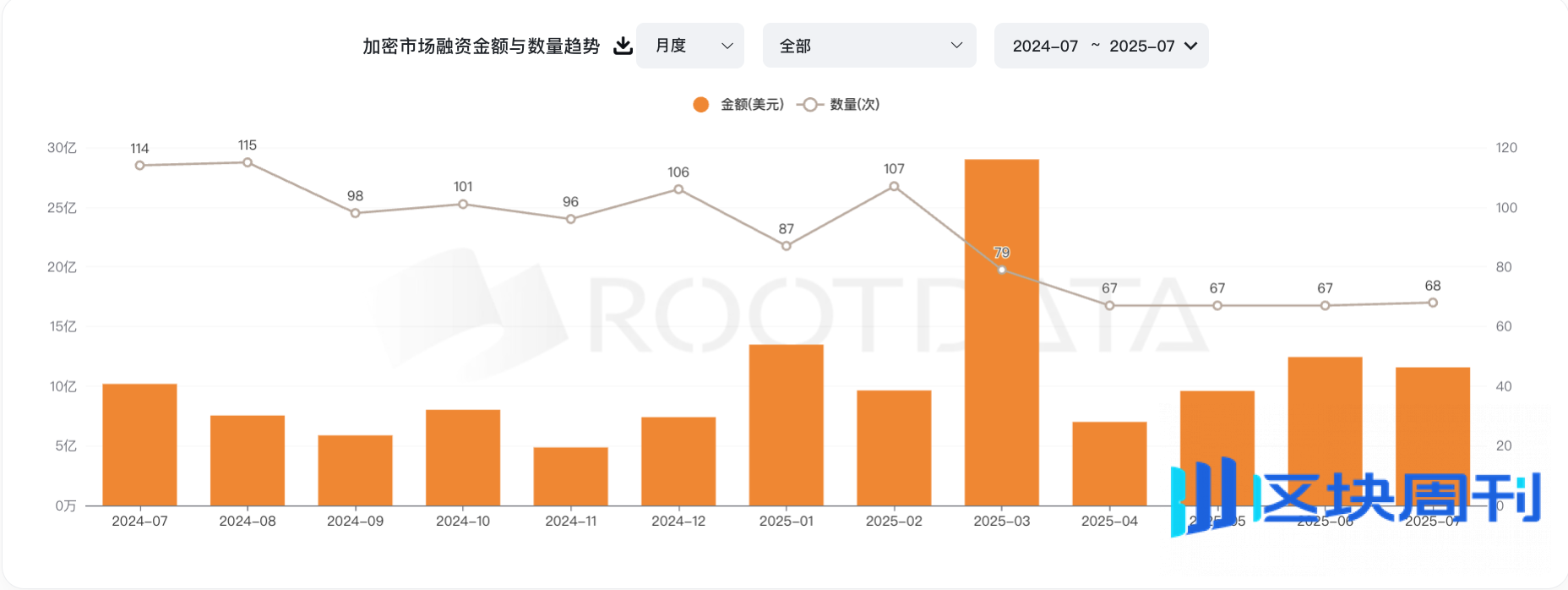This screenshot has width=1568, height=590.
Task: Click the left axis label 30亿
Action: [x=62, y=148]
